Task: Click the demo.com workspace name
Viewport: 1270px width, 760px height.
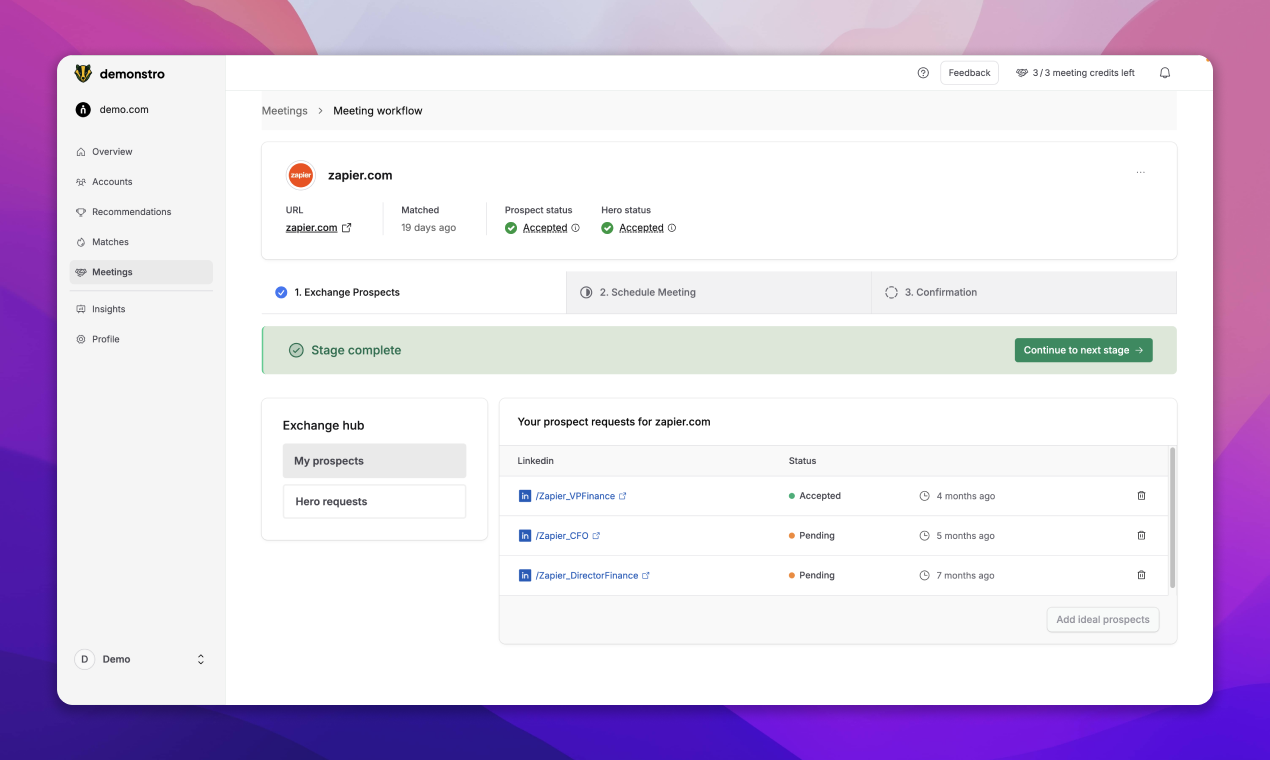Action: point(124,110)
